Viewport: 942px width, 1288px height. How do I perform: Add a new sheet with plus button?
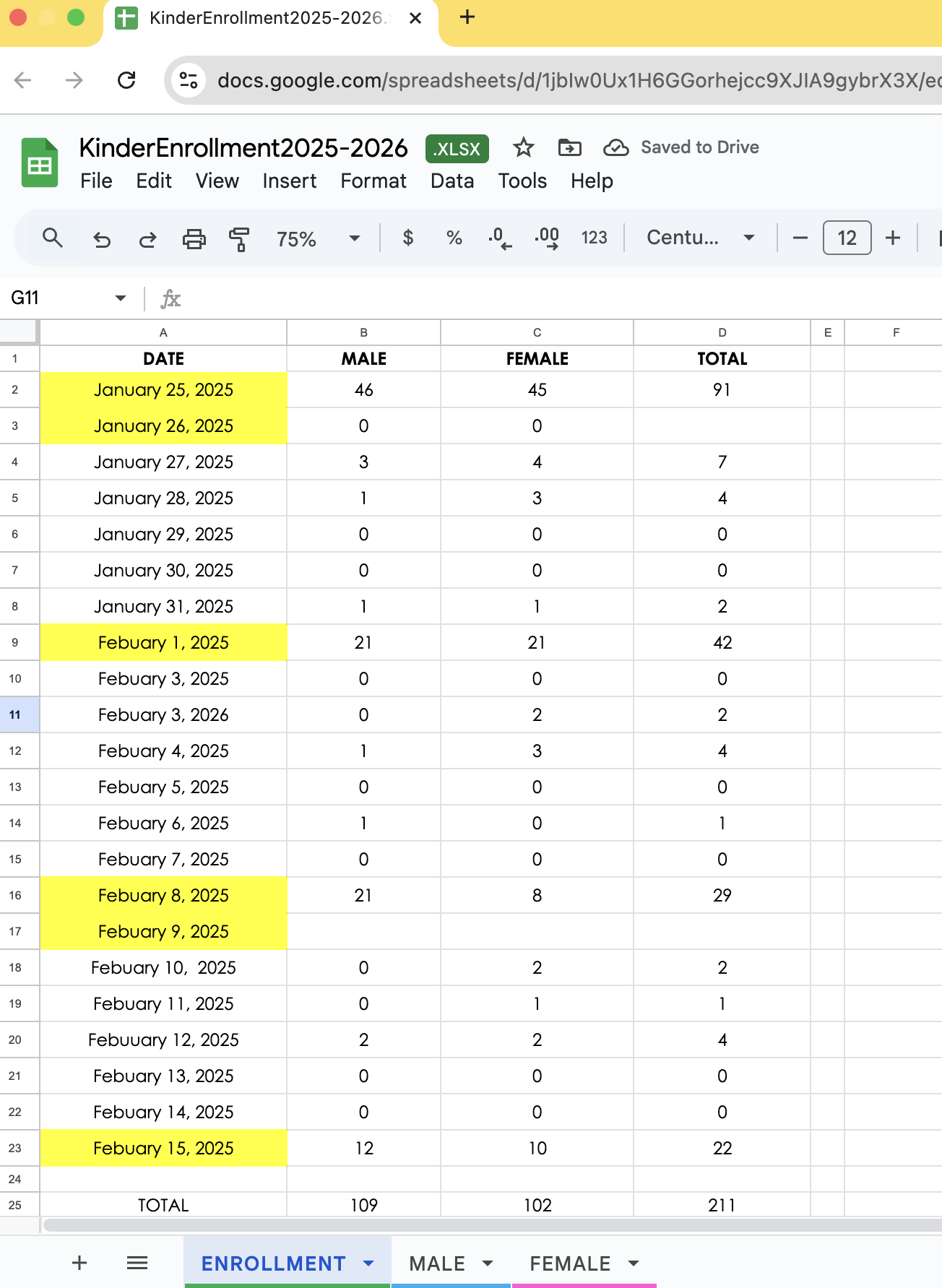tap(79, 1262)
